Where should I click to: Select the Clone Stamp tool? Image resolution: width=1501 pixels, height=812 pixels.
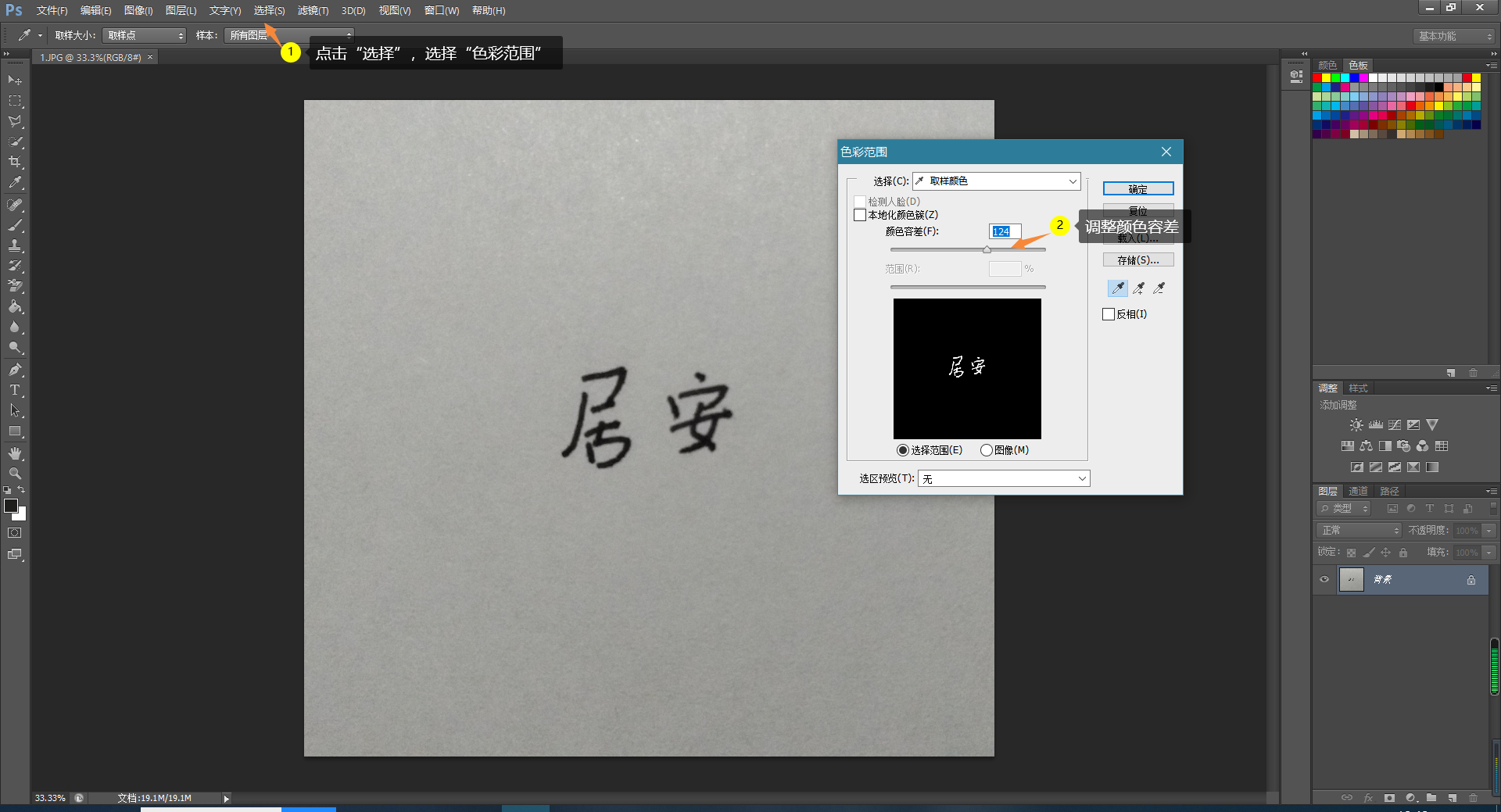[15, 245]
